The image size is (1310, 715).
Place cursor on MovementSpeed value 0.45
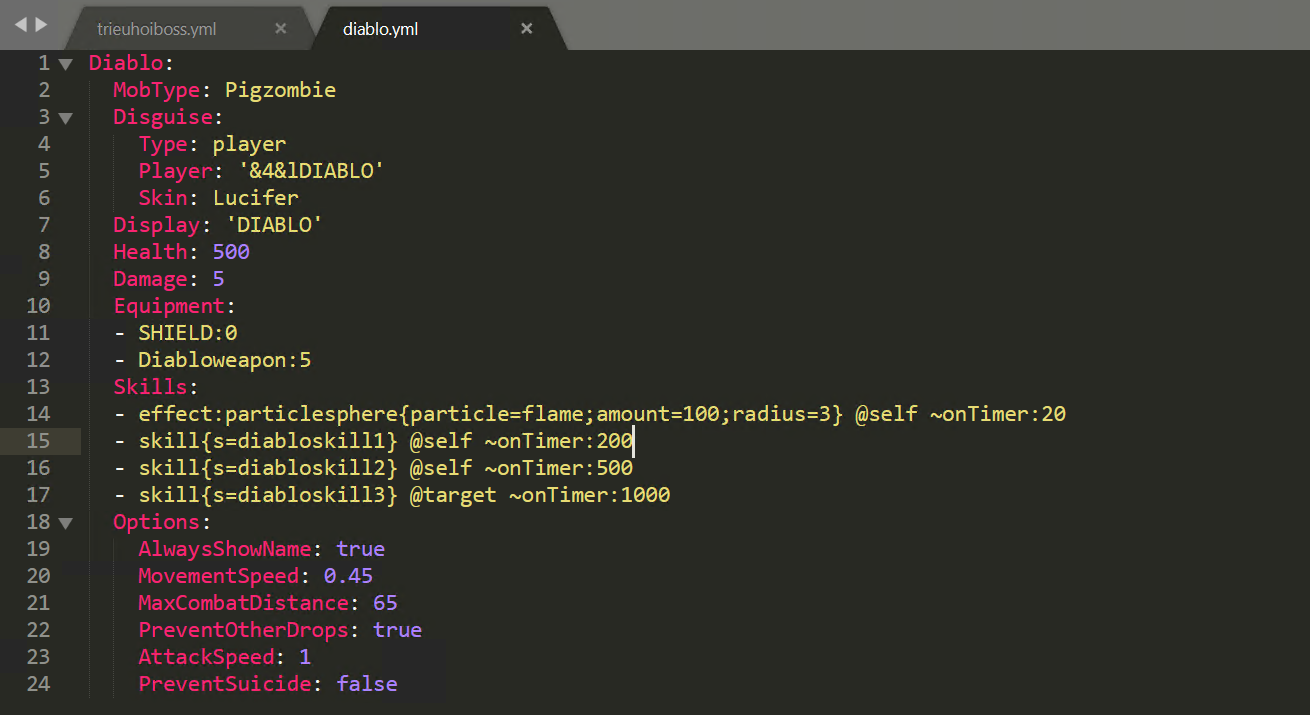click(348, 576)
